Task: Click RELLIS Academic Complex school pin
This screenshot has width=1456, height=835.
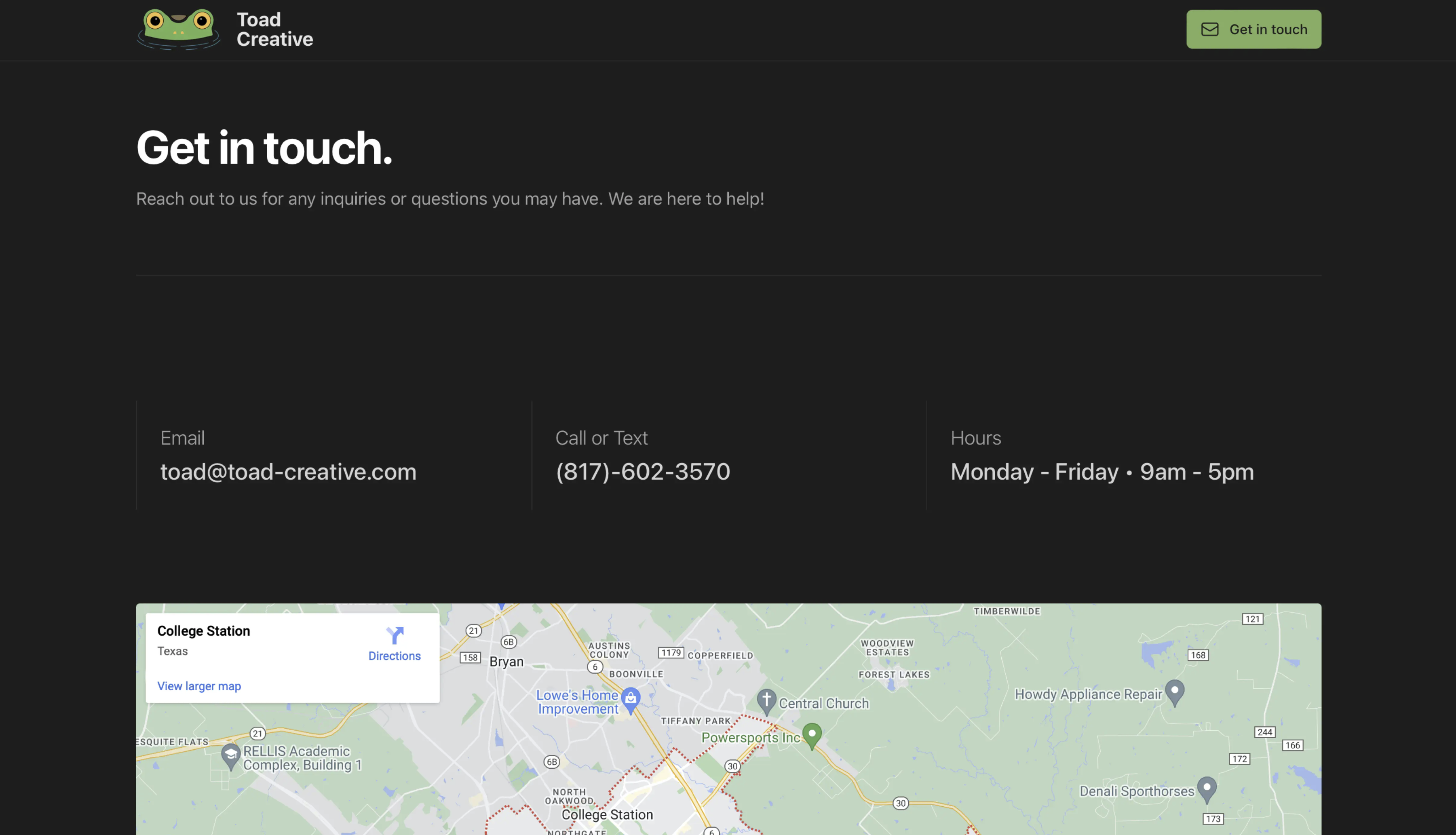Action: [230, 757]
